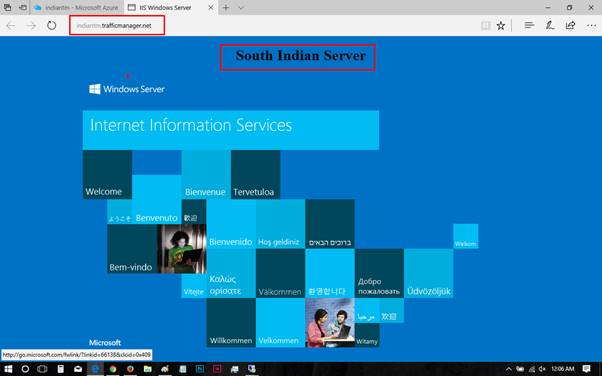
Task: Open Mail app from taskbar
Action: (78, 369)
